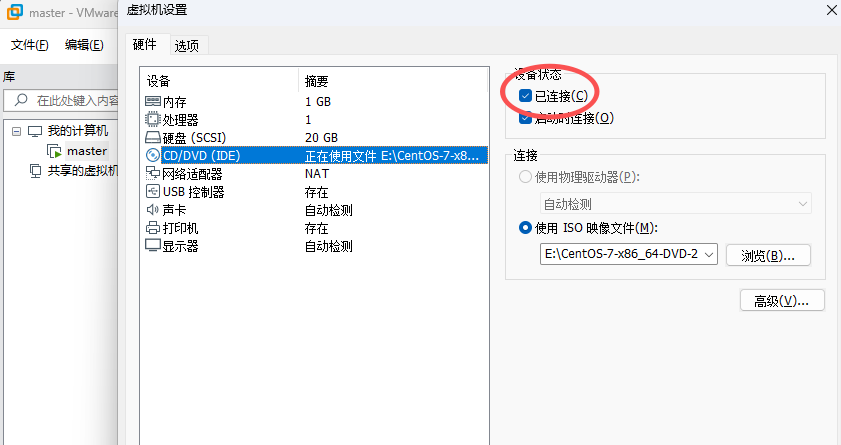Select the memory (内存) device icon
The width and height of the screenshot is (841, 445).
click(153, 101)
